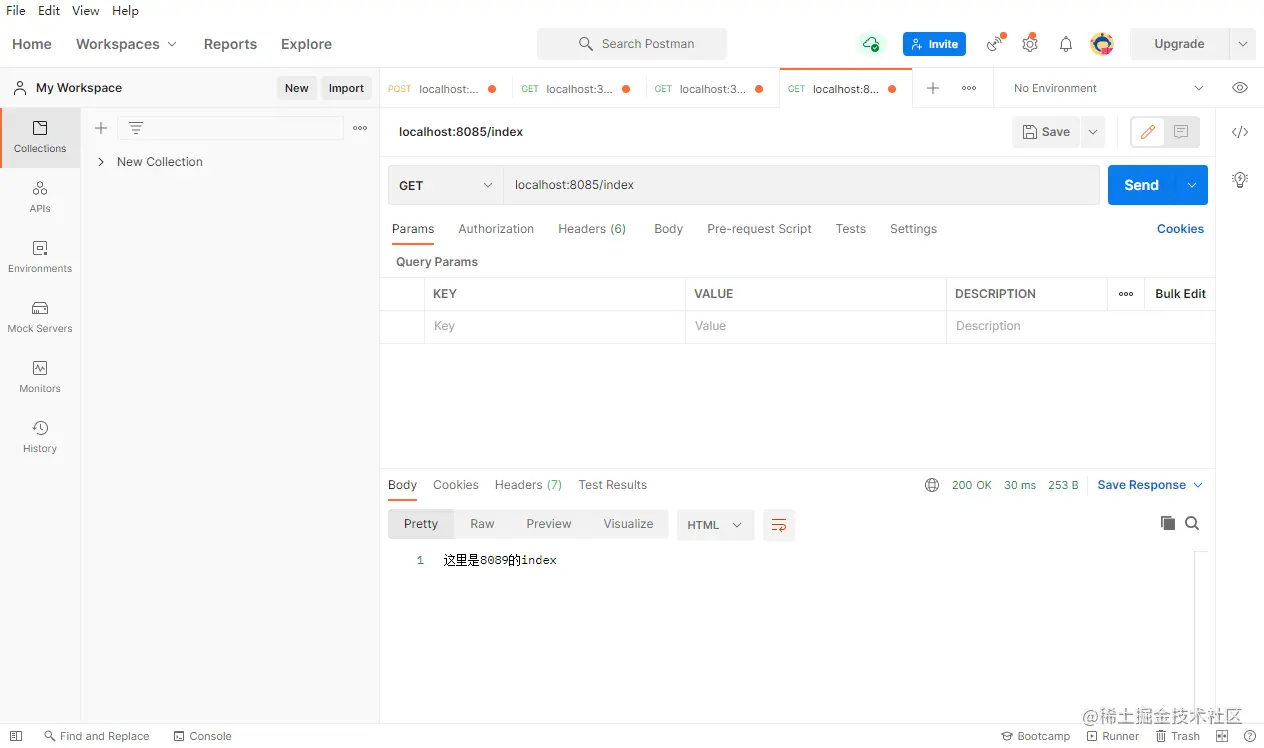Click the Search Postman box
The width and height of the screenshot is (1264, 748).
pos(632,44)
